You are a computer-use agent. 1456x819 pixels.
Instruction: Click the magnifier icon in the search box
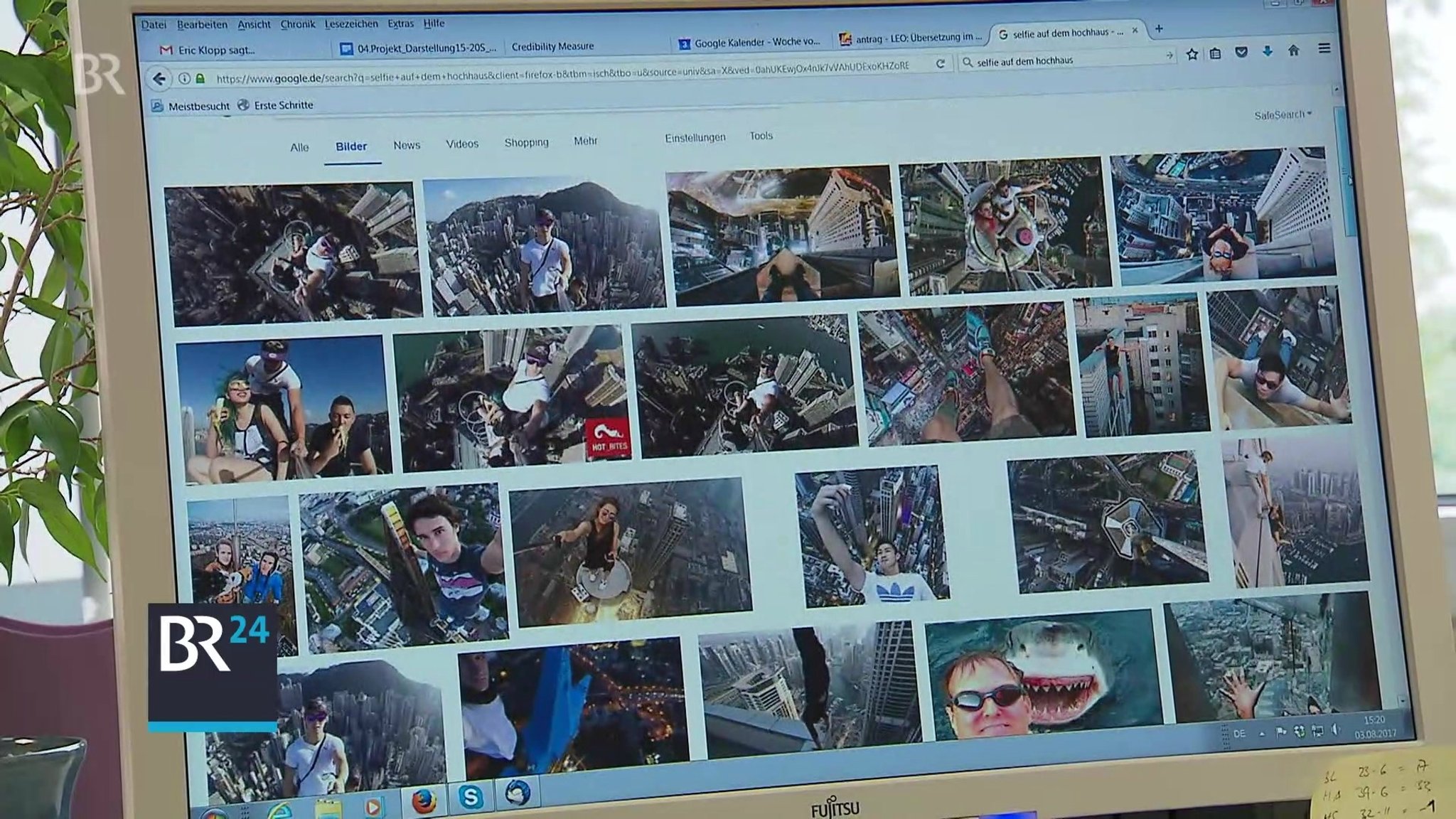967,63
